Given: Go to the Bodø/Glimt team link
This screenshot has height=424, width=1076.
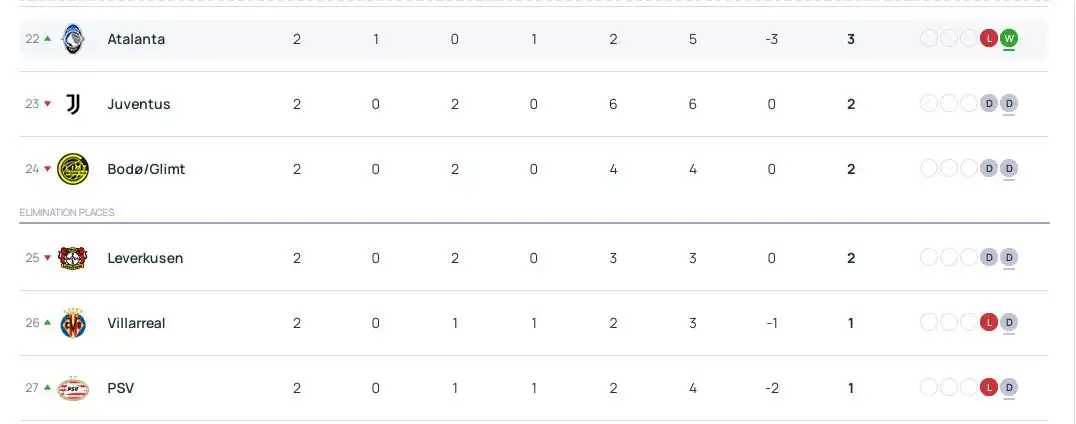Looking at the screenshot, I should tap(146, 169).
